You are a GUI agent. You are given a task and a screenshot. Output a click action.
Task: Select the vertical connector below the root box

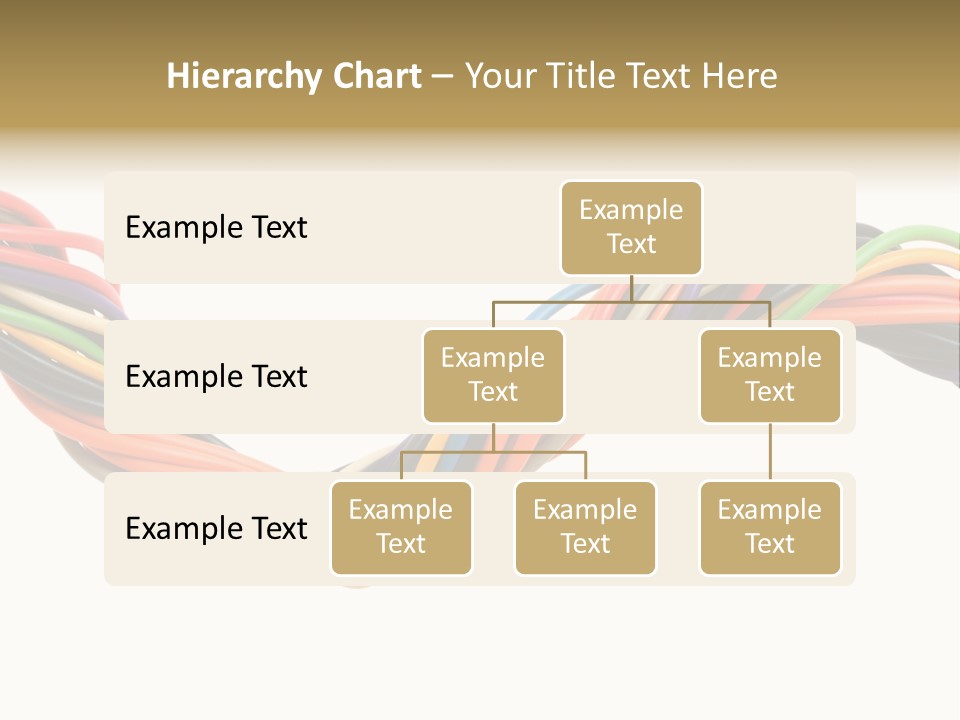click(x=631, y=288)
